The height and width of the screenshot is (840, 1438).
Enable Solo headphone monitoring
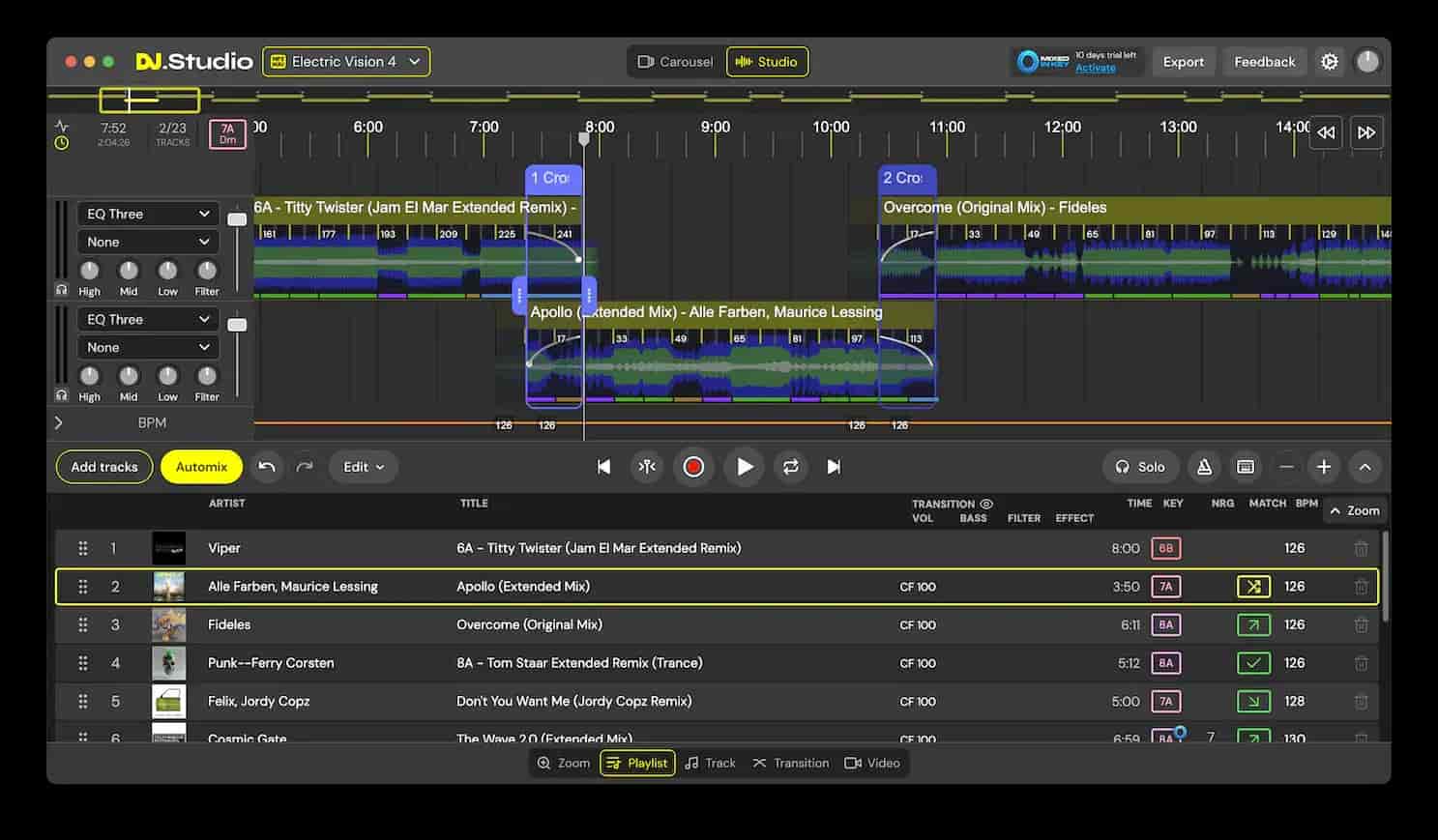[x=1140, y=467]
